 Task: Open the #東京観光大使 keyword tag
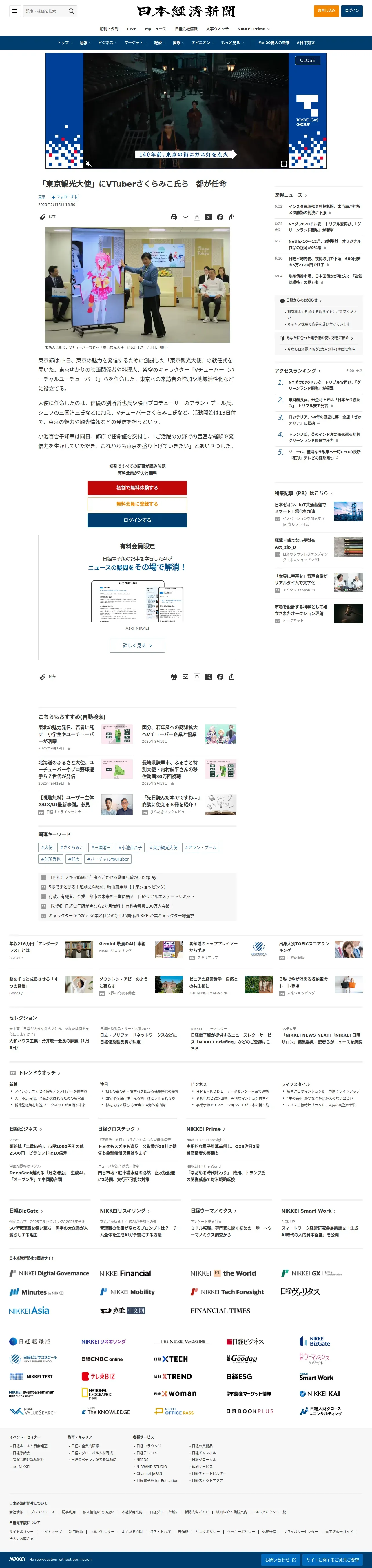coord(163,847)
